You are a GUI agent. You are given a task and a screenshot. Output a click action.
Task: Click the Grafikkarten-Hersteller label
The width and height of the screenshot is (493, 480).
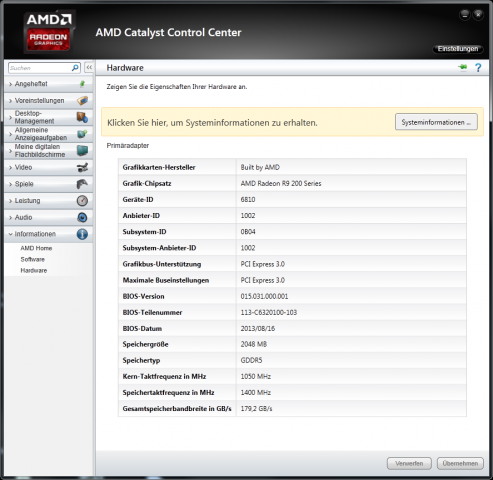point(159,167)
